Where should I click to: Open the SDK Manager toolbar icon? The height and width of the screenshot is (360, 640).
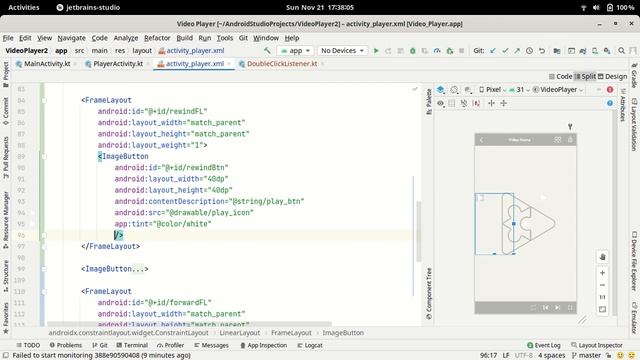(x=607, y=51)
